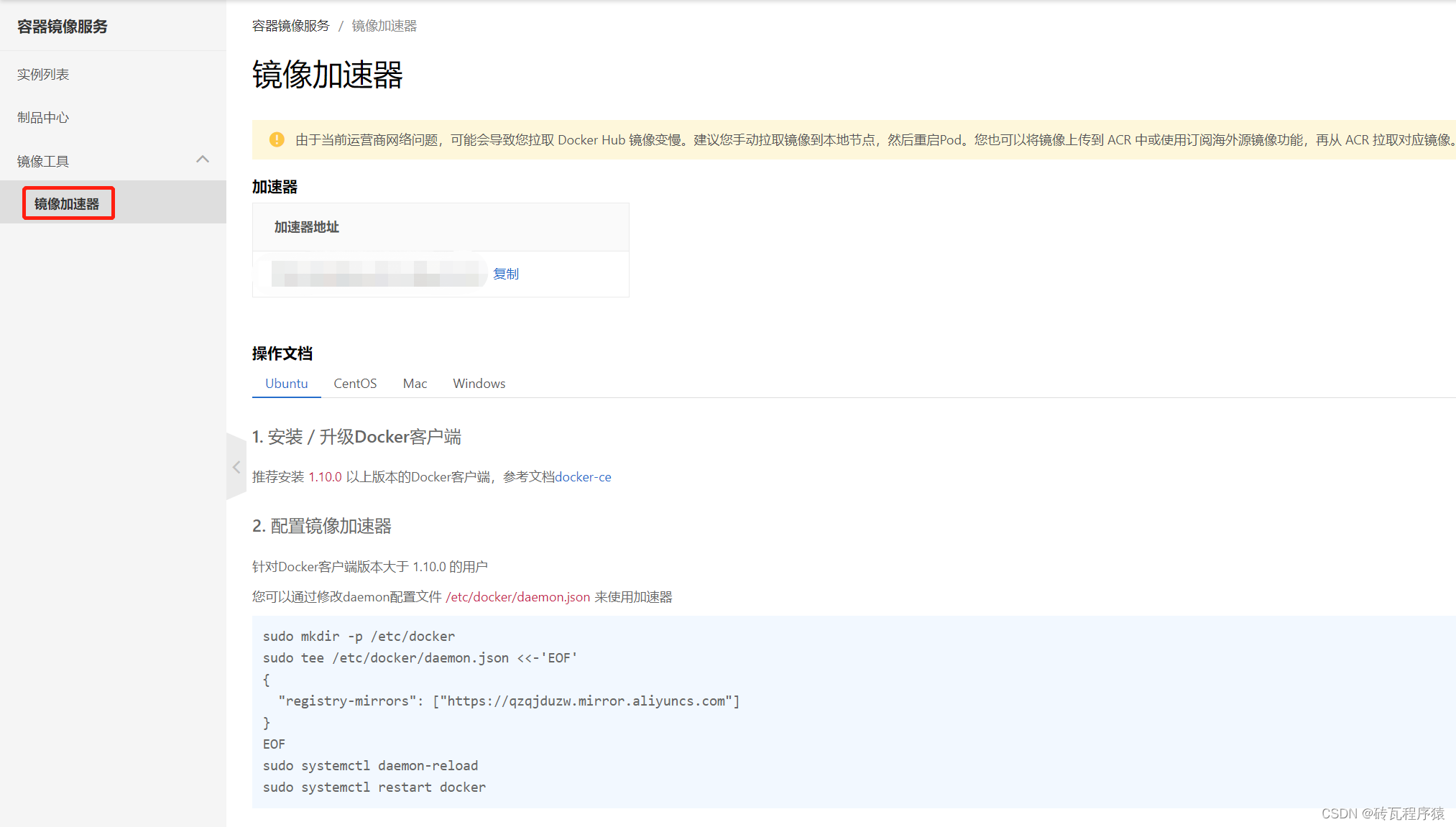Image resolution: width=1456 pixels, height=827 pixels.
Task: Click the 容器镜像服务 breadcrumb link
Action: click(290, 26)
